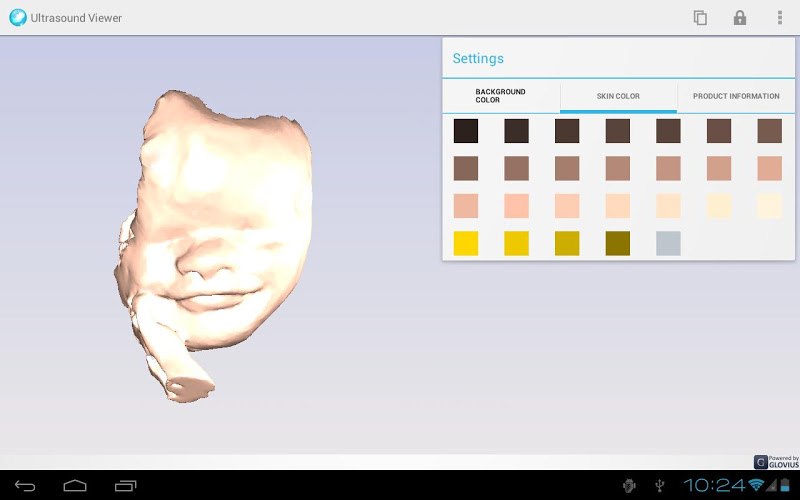The height and width of the screenshot is (500, 800).
Task: Tap the Android back navigation button
Action: [24, 486]
